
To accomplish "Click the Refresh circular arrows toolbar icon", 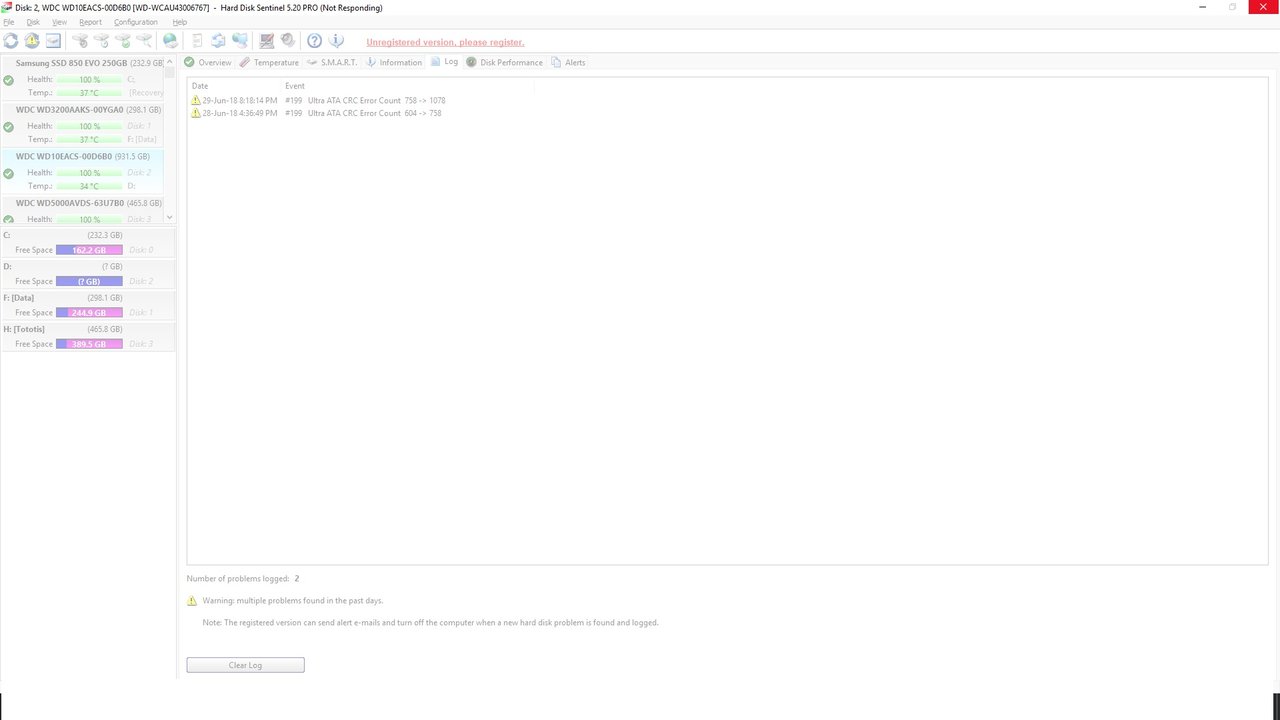I will coord(11,41).
